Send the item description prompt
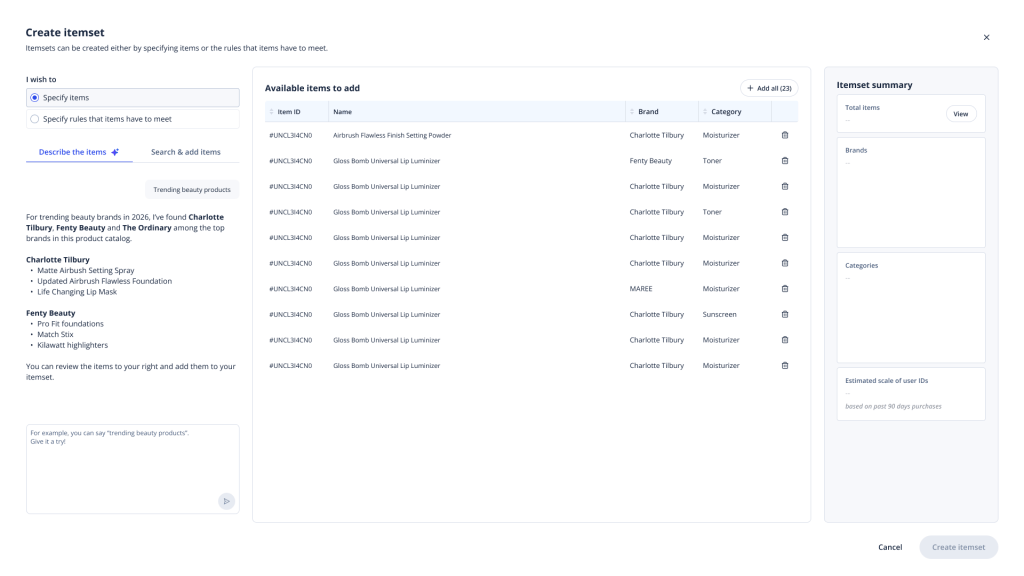Image resolution: width=1024 pixels, height=576 pixels. [x=226, y=501]
